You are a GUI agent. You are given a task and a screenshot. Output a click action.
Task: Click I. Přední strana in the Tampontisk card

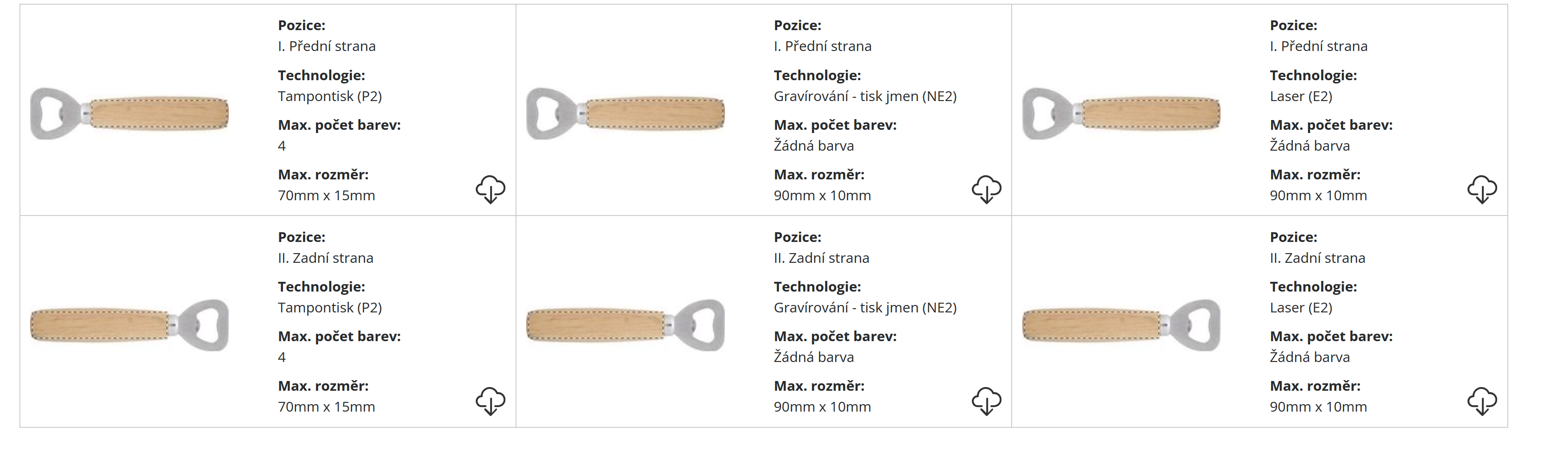coord(326,46)
